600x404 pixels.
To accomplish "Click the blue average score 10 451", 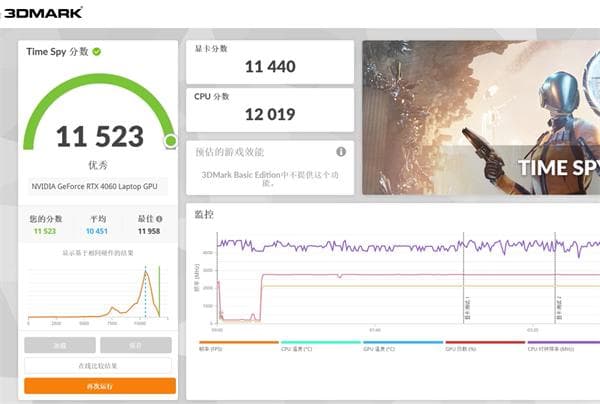I will pos(97,231).
